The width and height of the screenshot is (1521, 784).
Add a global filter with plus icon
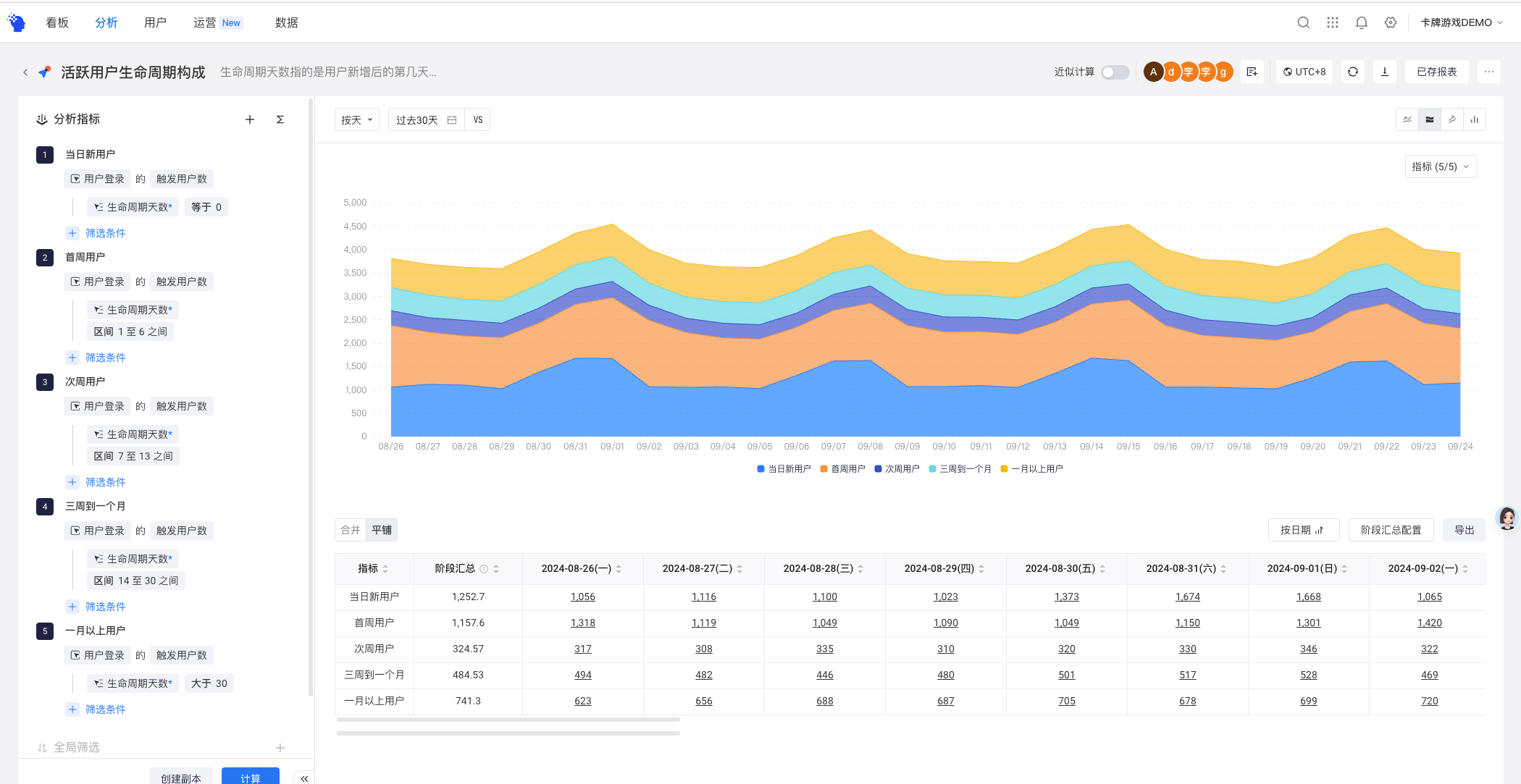coord(280,747)
